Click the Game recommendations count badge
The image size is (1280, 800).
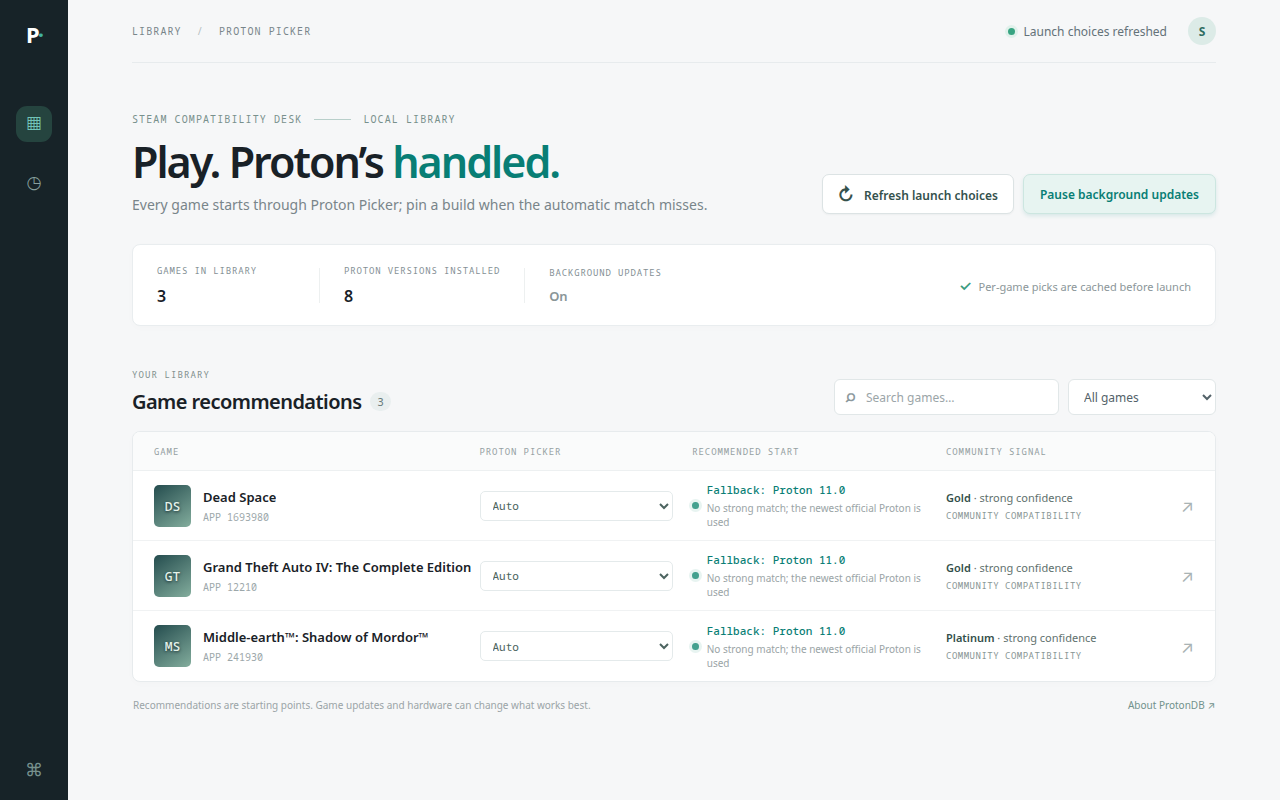tap(380, 402)
